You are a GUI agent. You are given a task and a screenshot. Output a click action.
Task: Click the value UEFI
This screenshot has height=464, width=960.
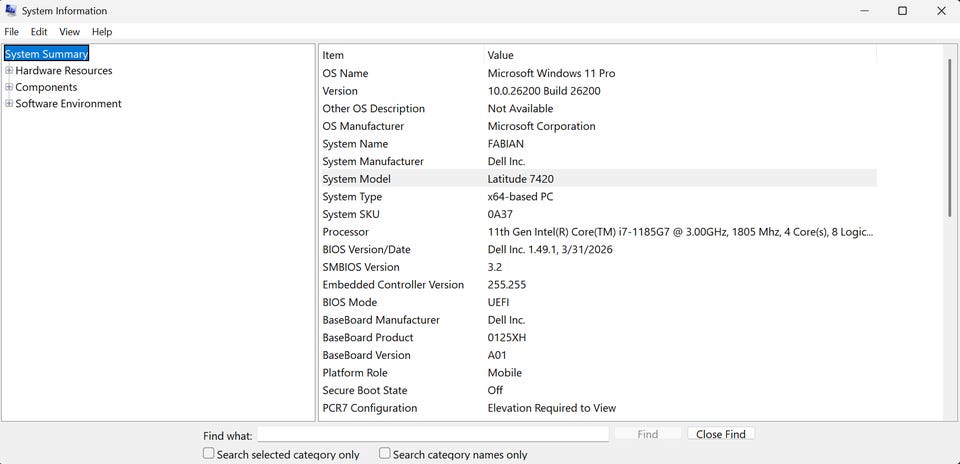pos(498,302)
